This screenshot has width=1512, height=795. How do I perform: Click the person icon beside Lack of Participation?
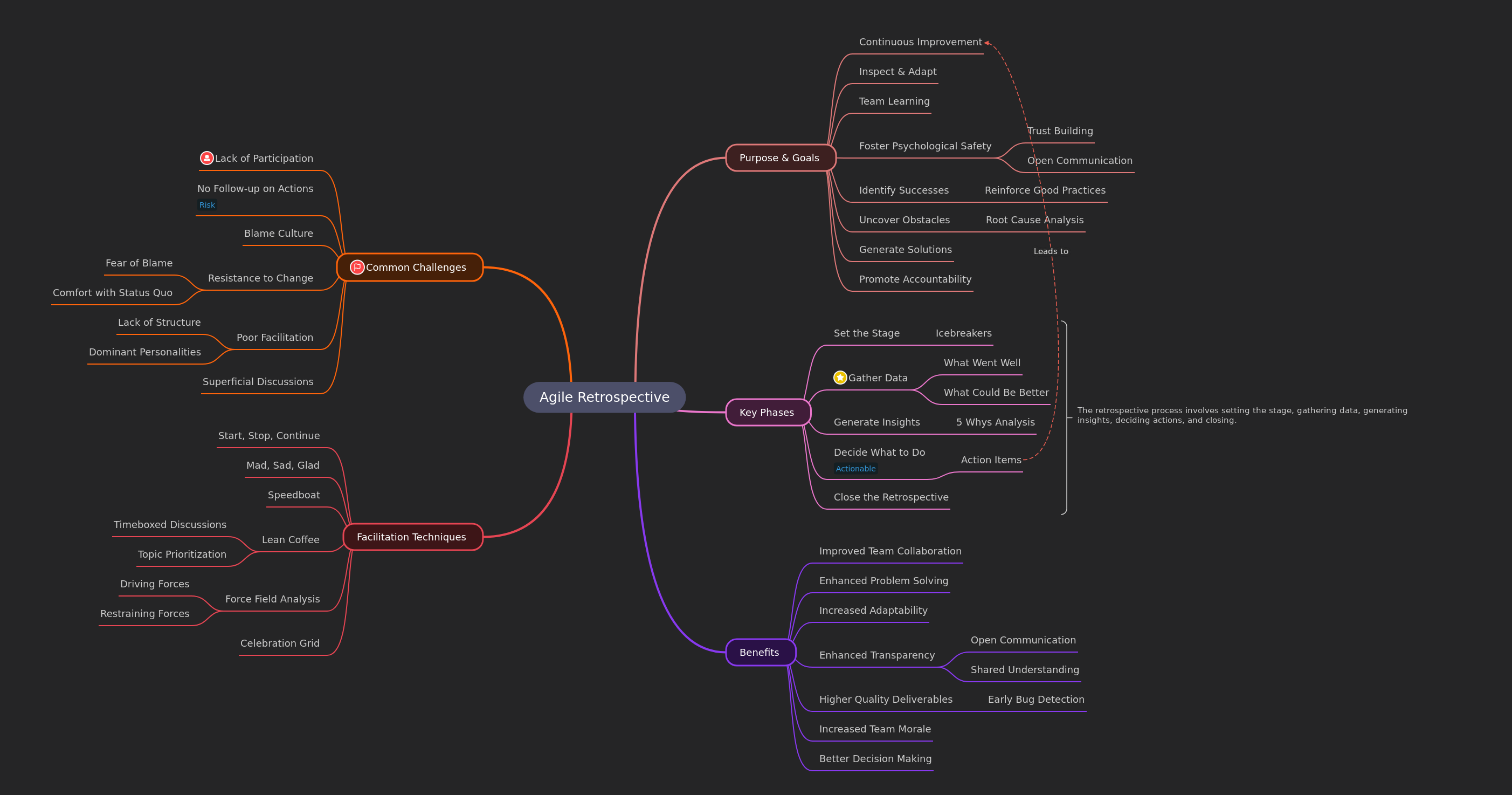tap(206, 158)
